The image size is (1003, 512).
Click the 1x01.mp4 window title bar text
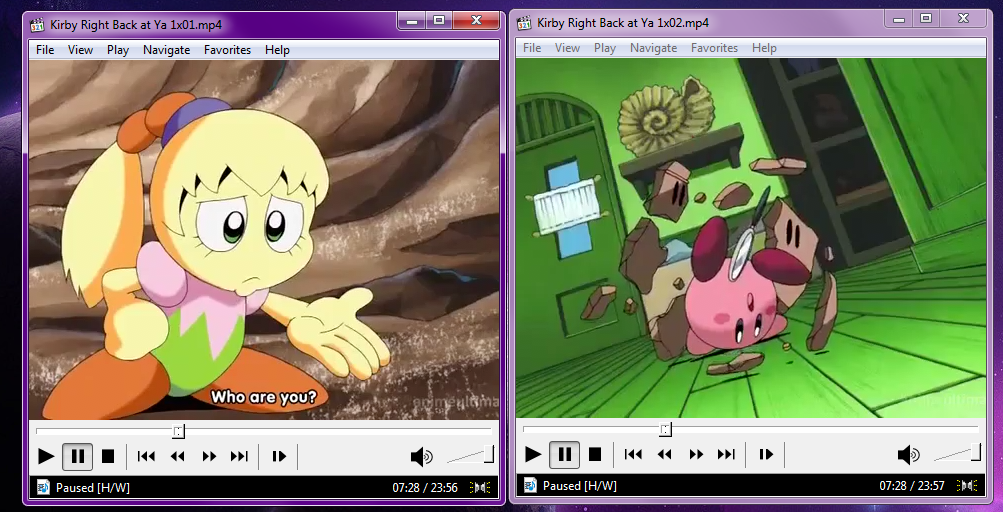pos(136,25)
